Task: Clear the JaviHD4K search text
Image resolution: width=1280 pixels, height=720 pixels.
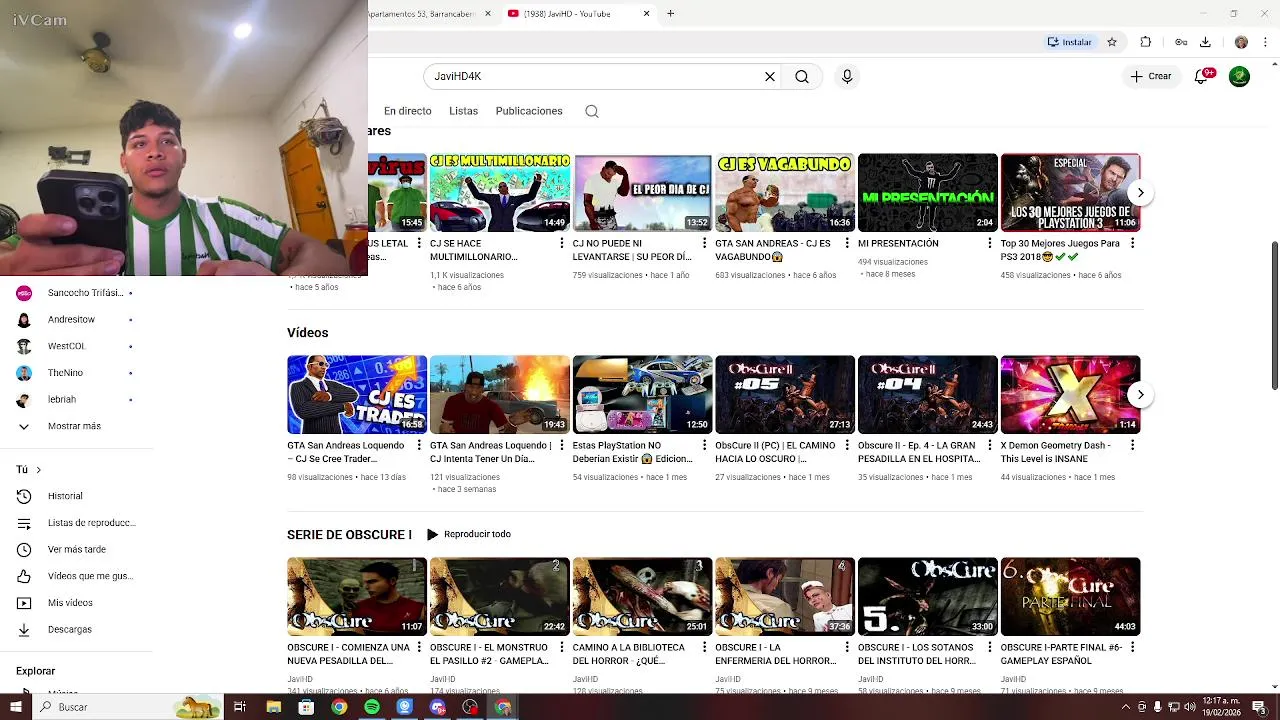Action: pyautogui.click(x=770, y=76)
